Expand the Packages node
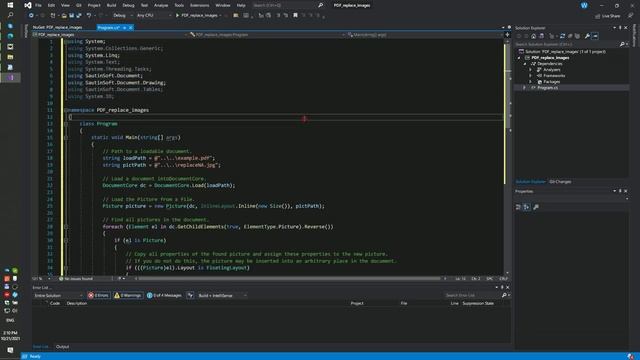Viewport: 640px width, 360px height. [531, 82]
